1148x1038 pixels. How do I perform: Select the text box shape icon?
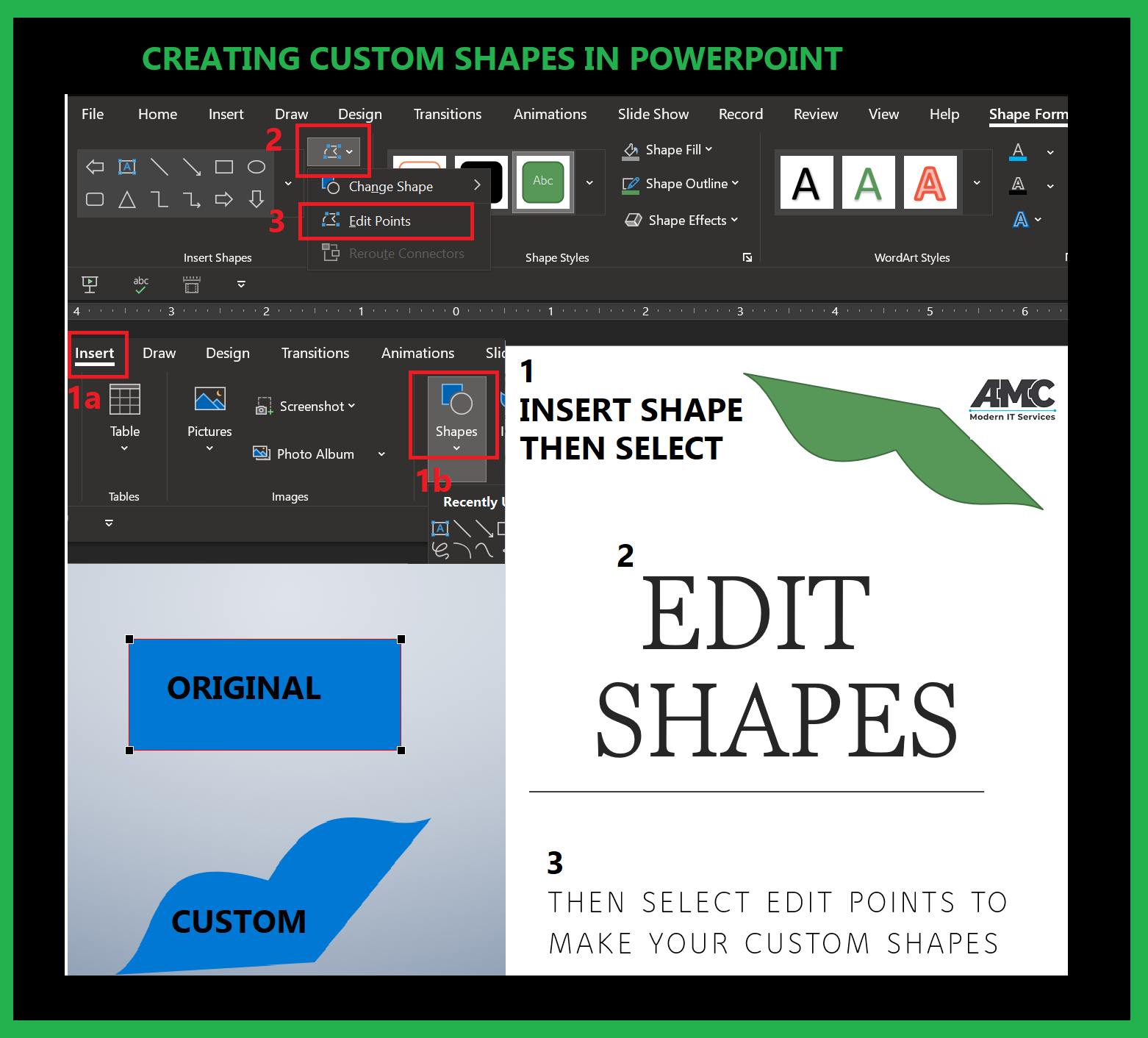click(127, 167)
